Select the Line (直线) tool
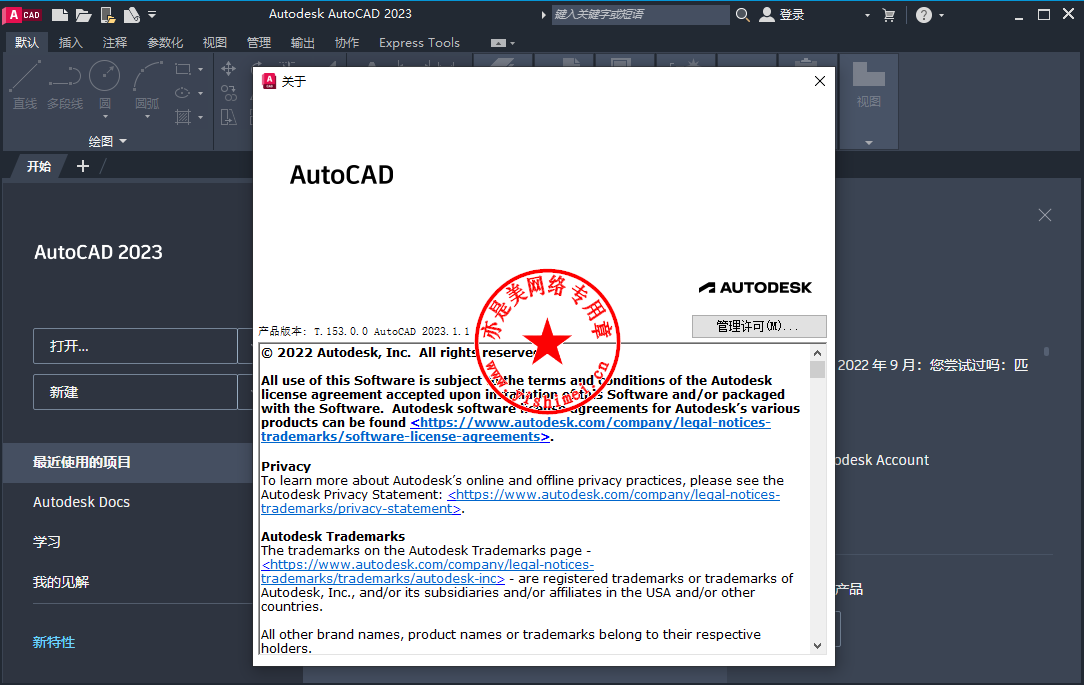The height and width of the screenshot is (685, 1084). pyautogui.click(x=25, y=85)
